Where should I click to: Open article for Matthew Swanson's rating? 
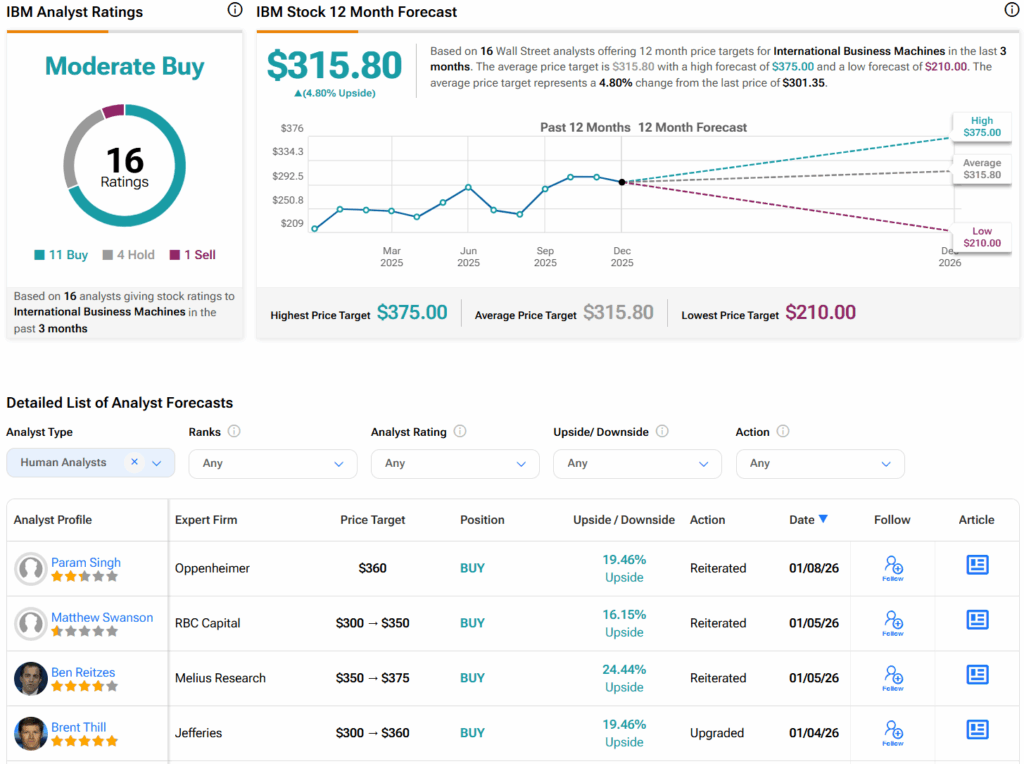[977, 620]
